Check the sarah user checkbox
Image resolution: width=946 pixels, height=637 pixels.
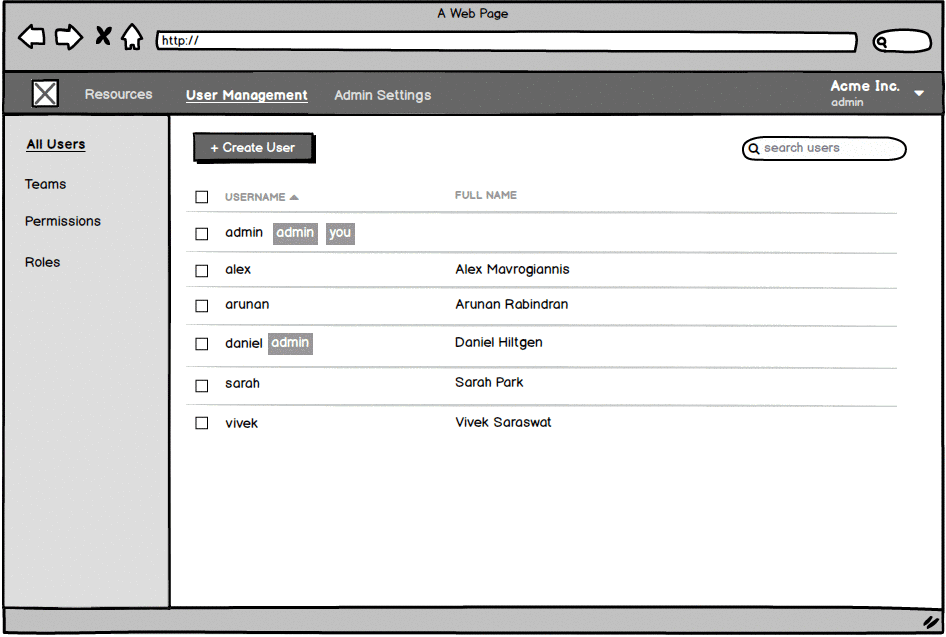pyautogui.click(x=202, y=385)
